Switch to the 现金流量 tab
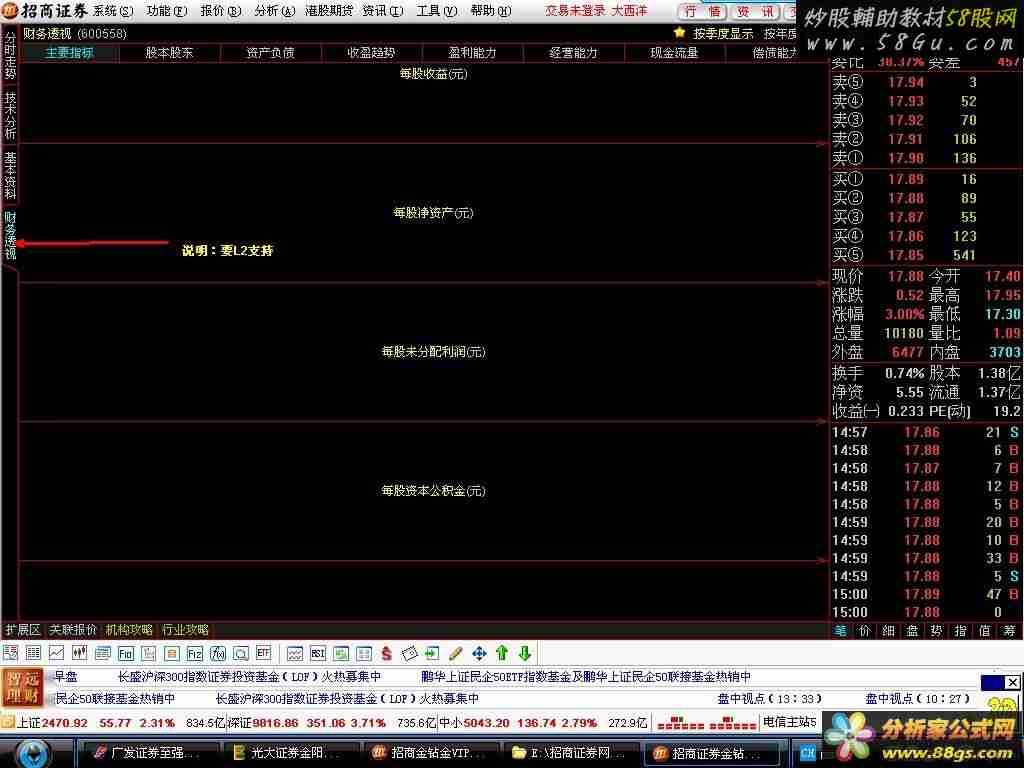 (x=675, y=53)
